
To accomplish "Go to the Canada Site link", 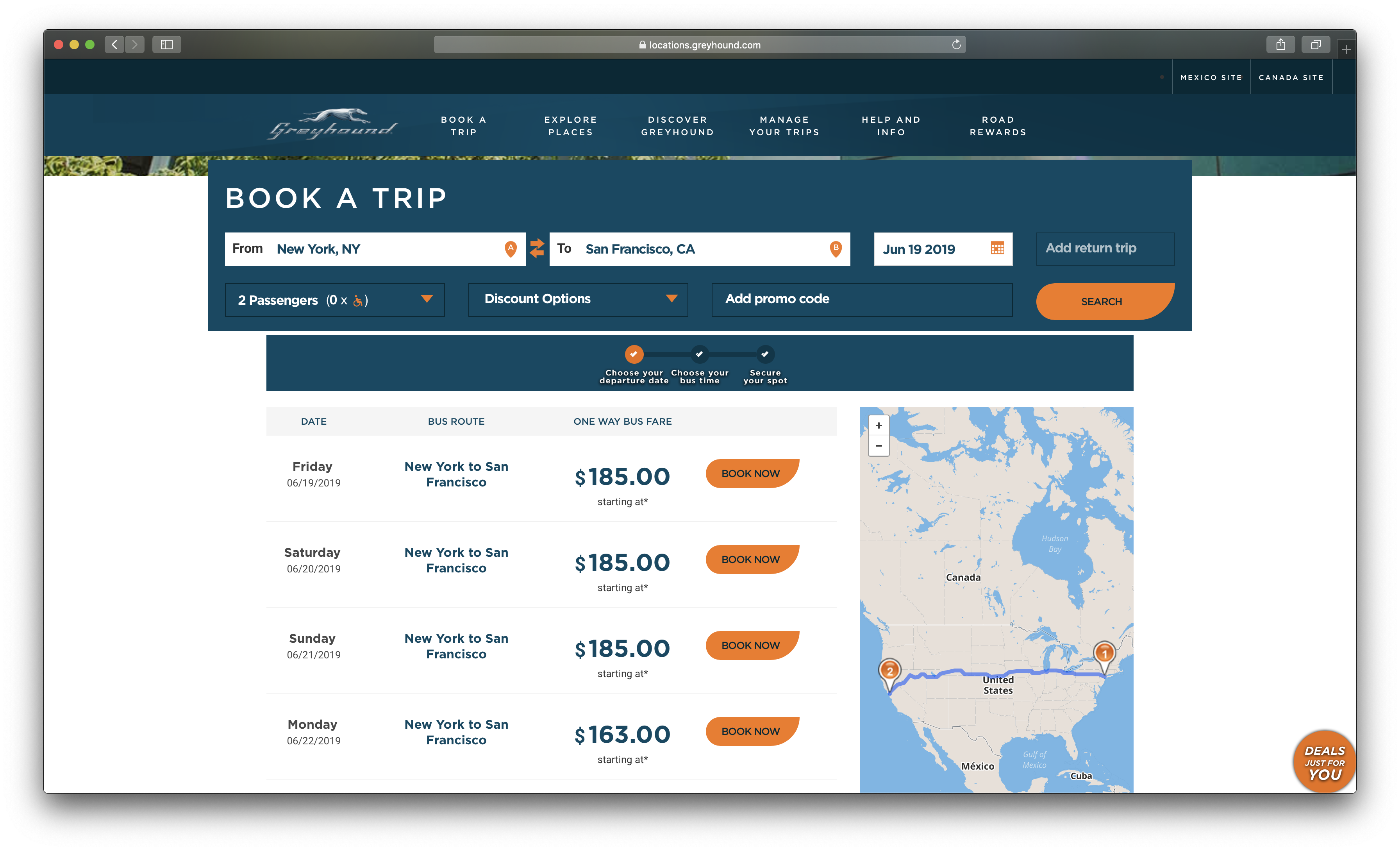I will point(1291,77).
